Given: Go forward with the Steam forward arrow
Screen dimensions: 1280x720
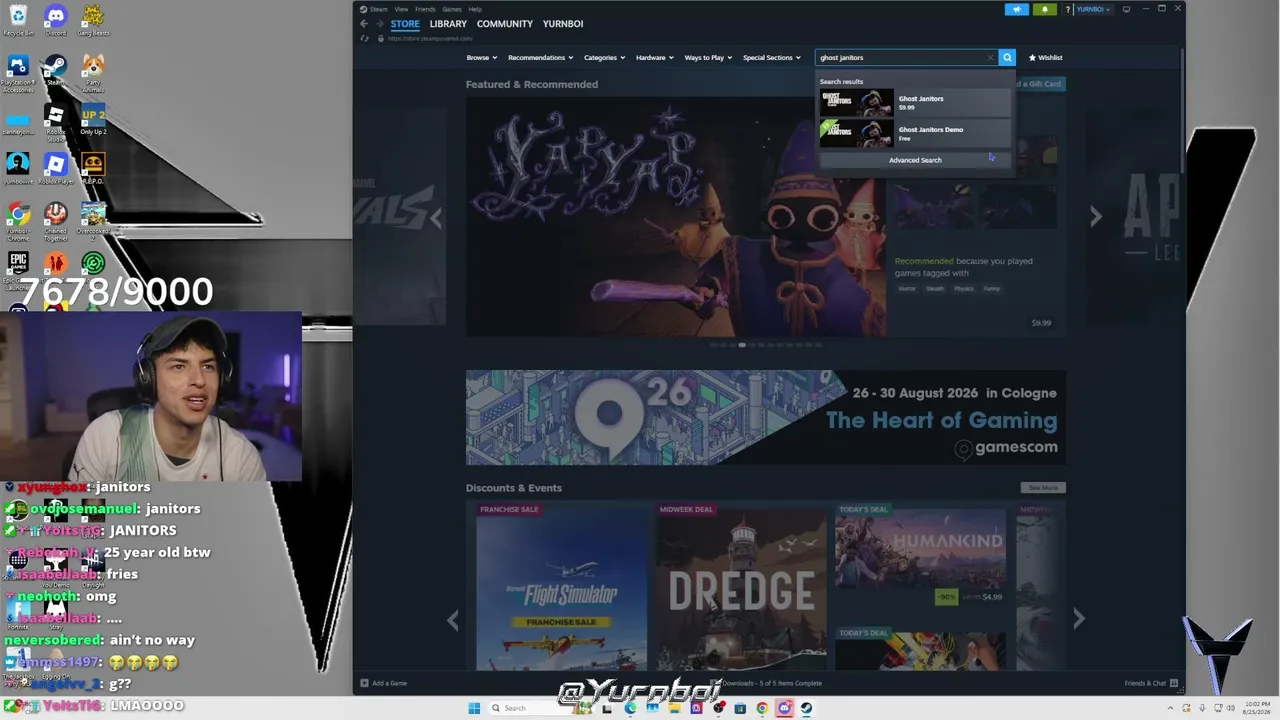Looking at the screenshot, I should pos(379,24).
